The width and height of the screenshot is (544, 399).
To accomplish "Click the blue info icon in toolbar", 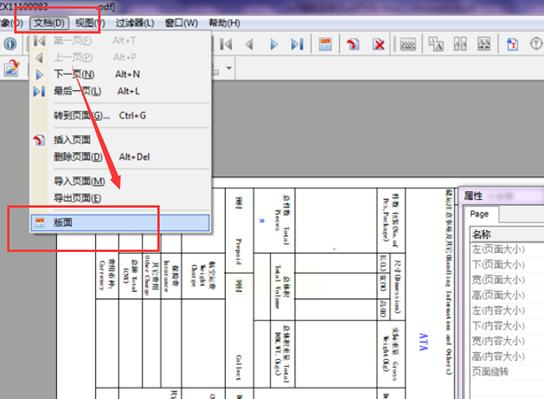I will [10, 44].
